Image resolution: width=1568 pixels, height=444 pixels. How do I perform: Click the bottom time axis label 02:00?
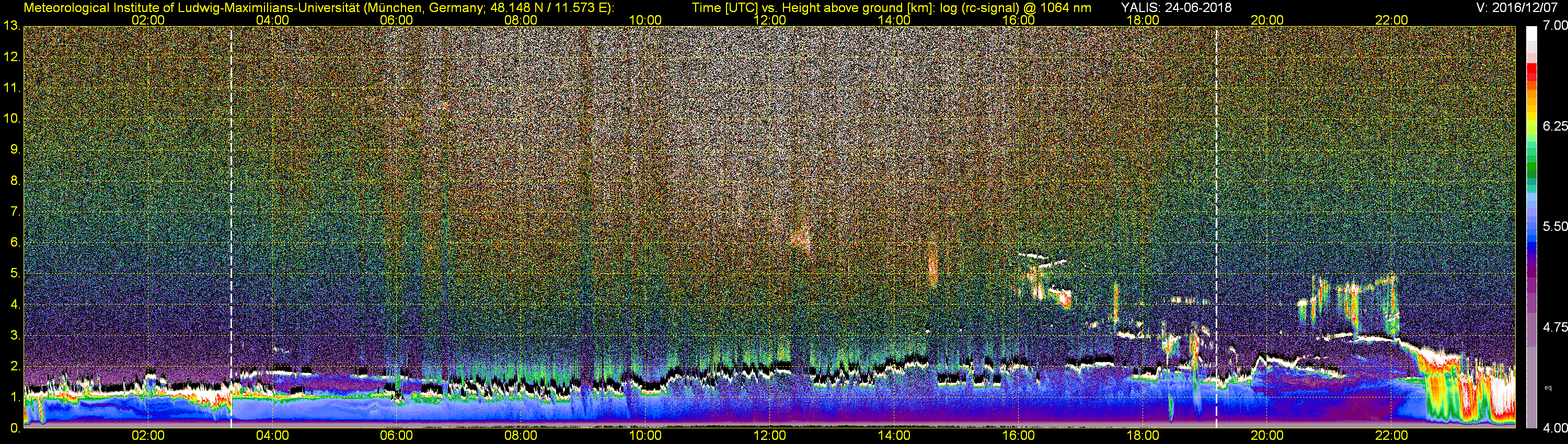tap(148, 436)
